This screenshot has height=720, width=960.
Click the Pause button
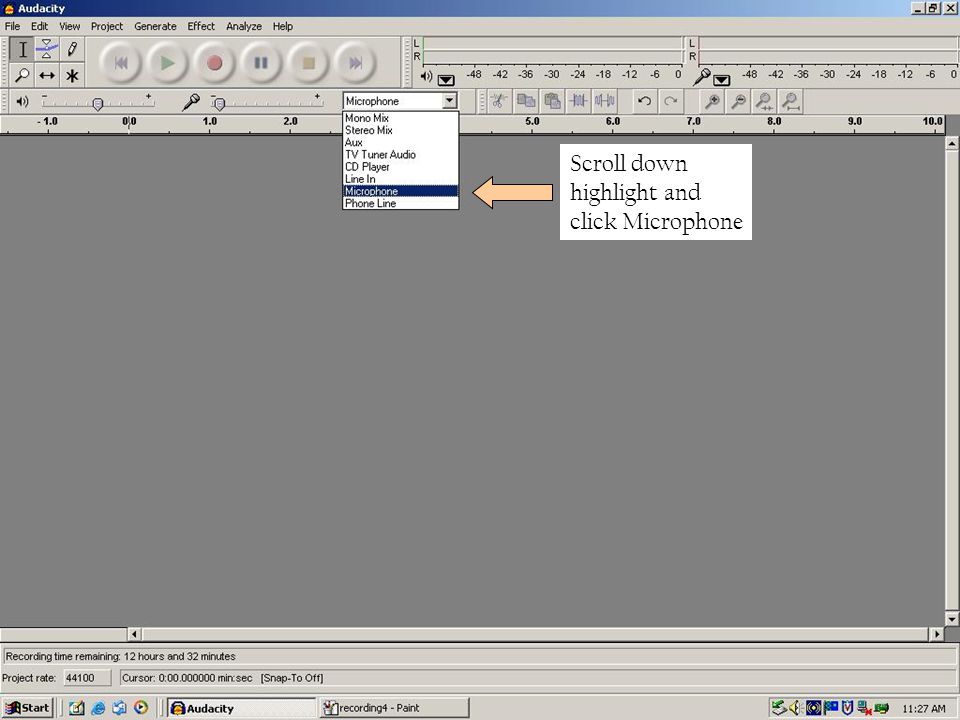pyautogui.click(x=261, y=62)
